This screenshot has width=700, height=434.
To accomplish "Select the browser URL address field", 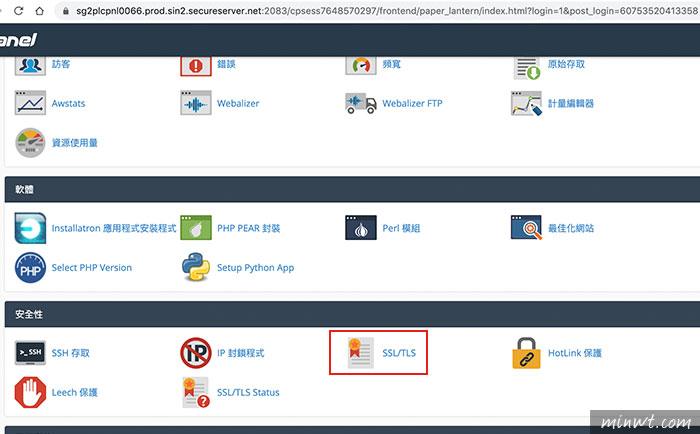I will click(379, 11).
